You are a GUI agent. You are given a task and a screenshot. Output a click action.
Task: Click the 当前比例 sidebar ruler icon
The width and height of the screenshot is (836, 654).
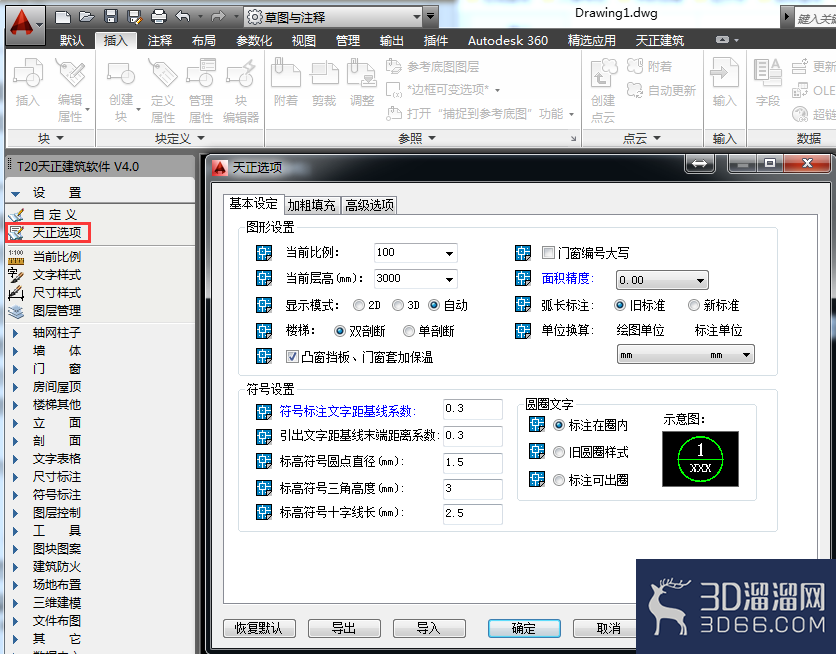[x=16, y=257]
